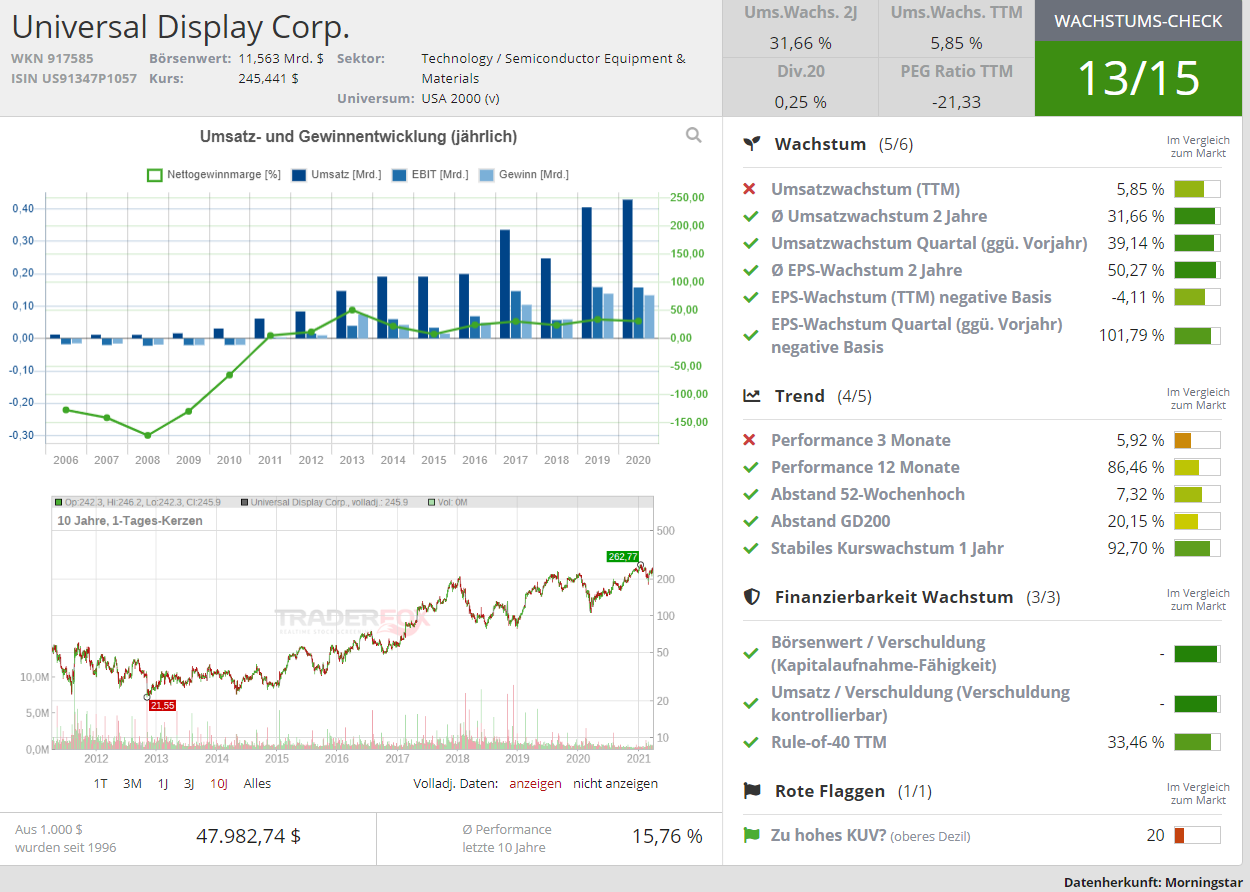Viewport: 1250px width, 892px height.
Task: Click check mark beside Stabiles Kurswachstum 1 Jahr
Action: pyautogui.click(x=751, y=548)
